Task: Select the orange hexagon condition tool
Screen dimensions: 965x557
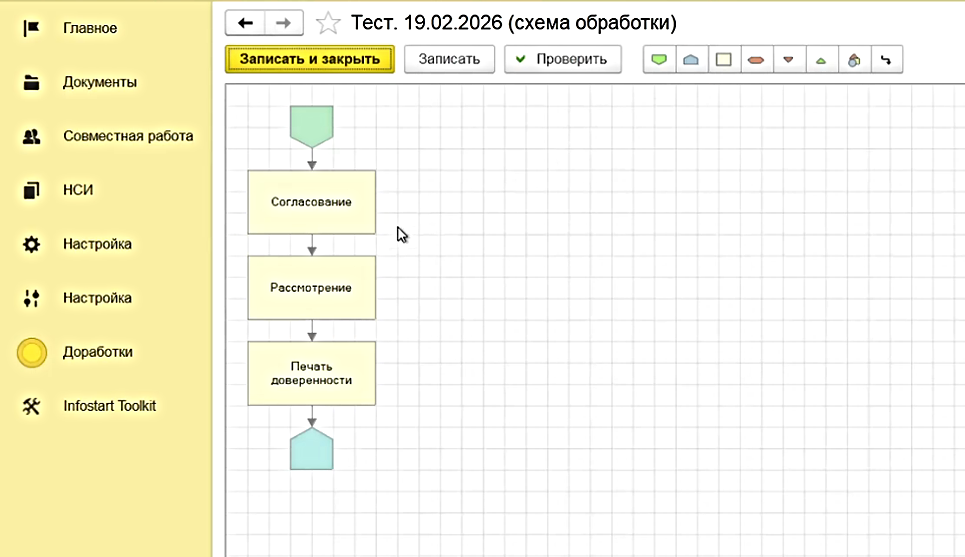Action: (755, 59)
